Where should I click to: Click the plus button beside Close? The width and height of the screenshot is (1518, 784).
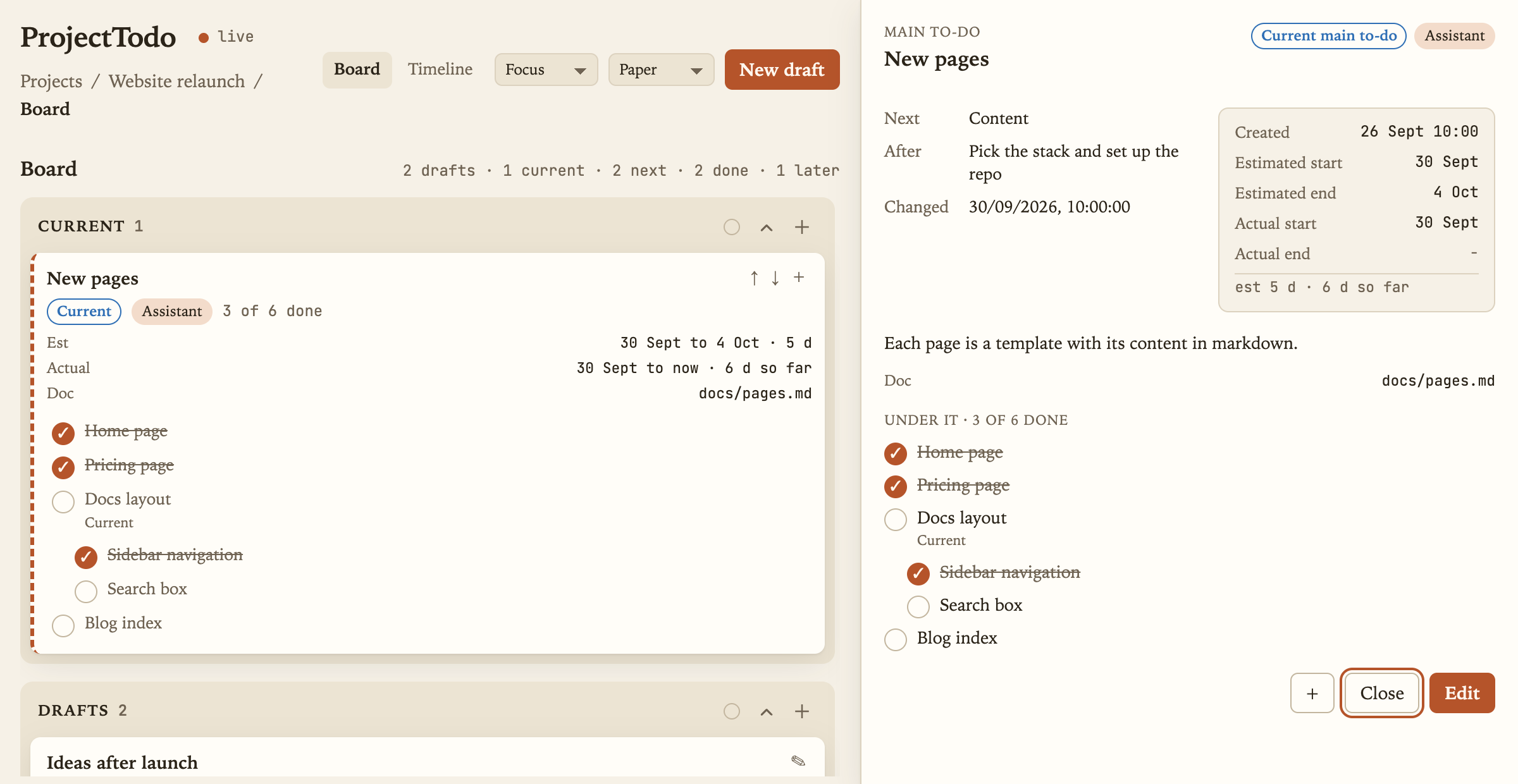pos(1312,693)
